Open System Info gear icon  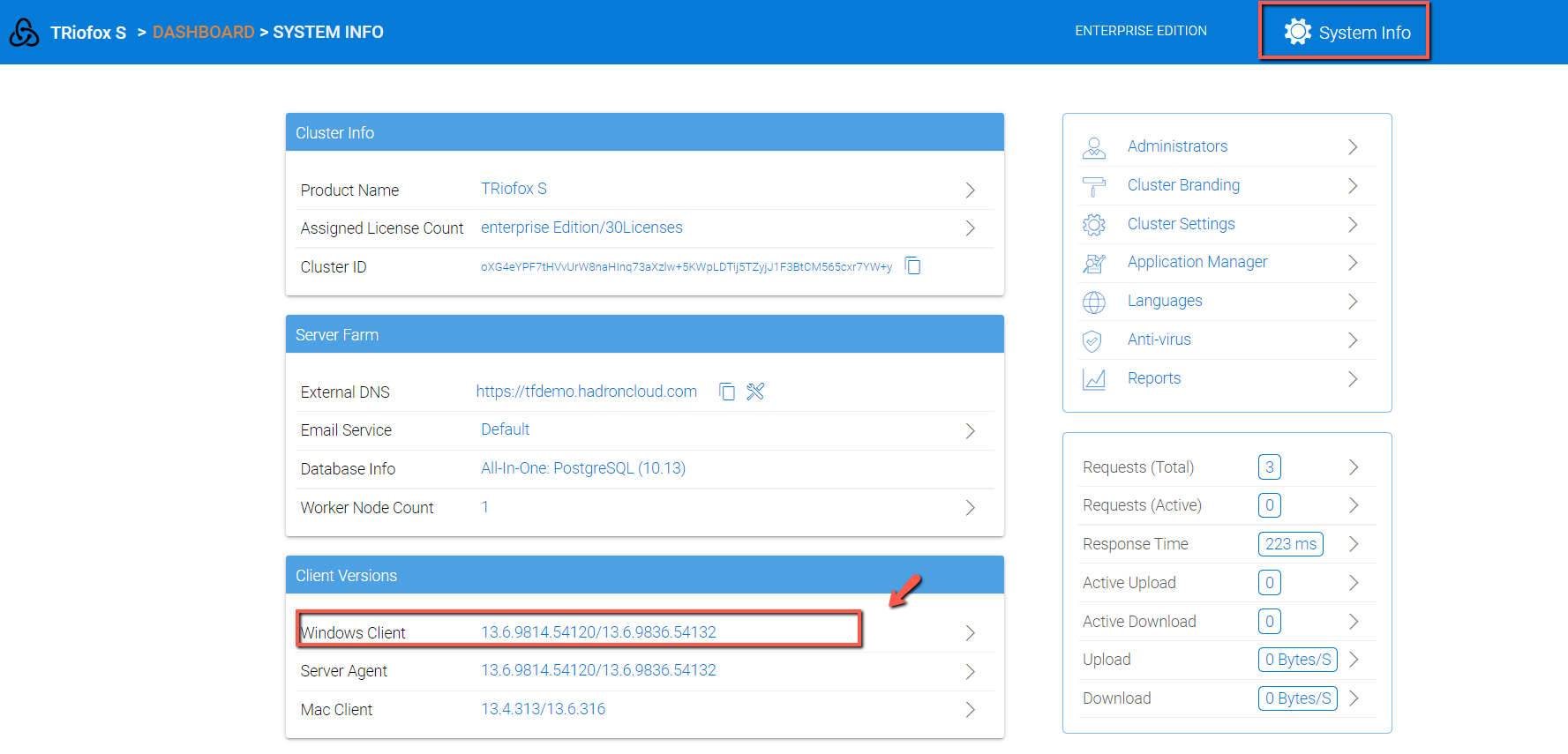tap(1297, 32)
